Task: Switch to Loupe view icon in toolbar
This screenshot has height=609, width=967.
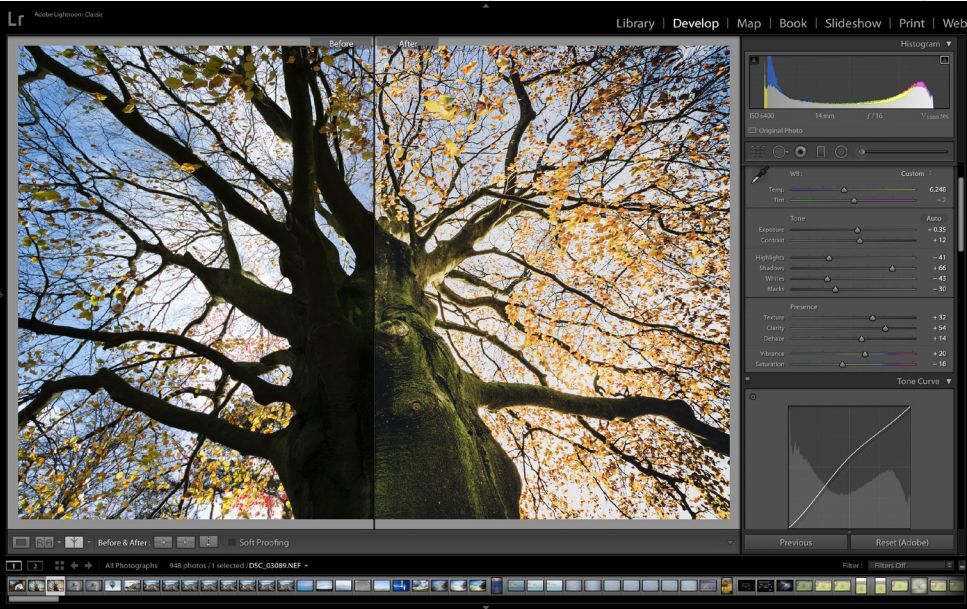Action: 21,542
